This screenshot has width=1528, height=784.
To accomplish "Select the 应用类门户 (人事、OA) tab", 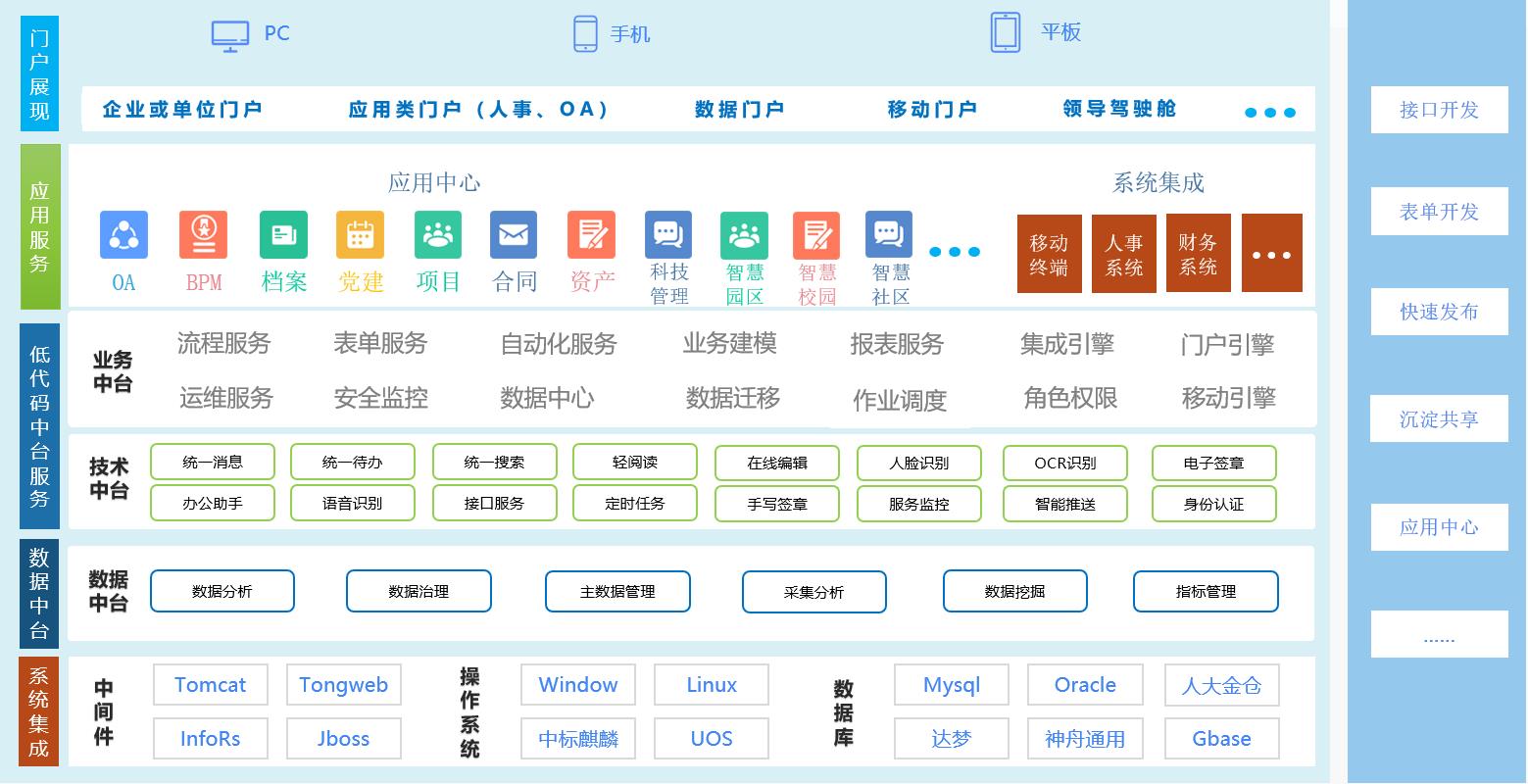I will pos(478,109).
